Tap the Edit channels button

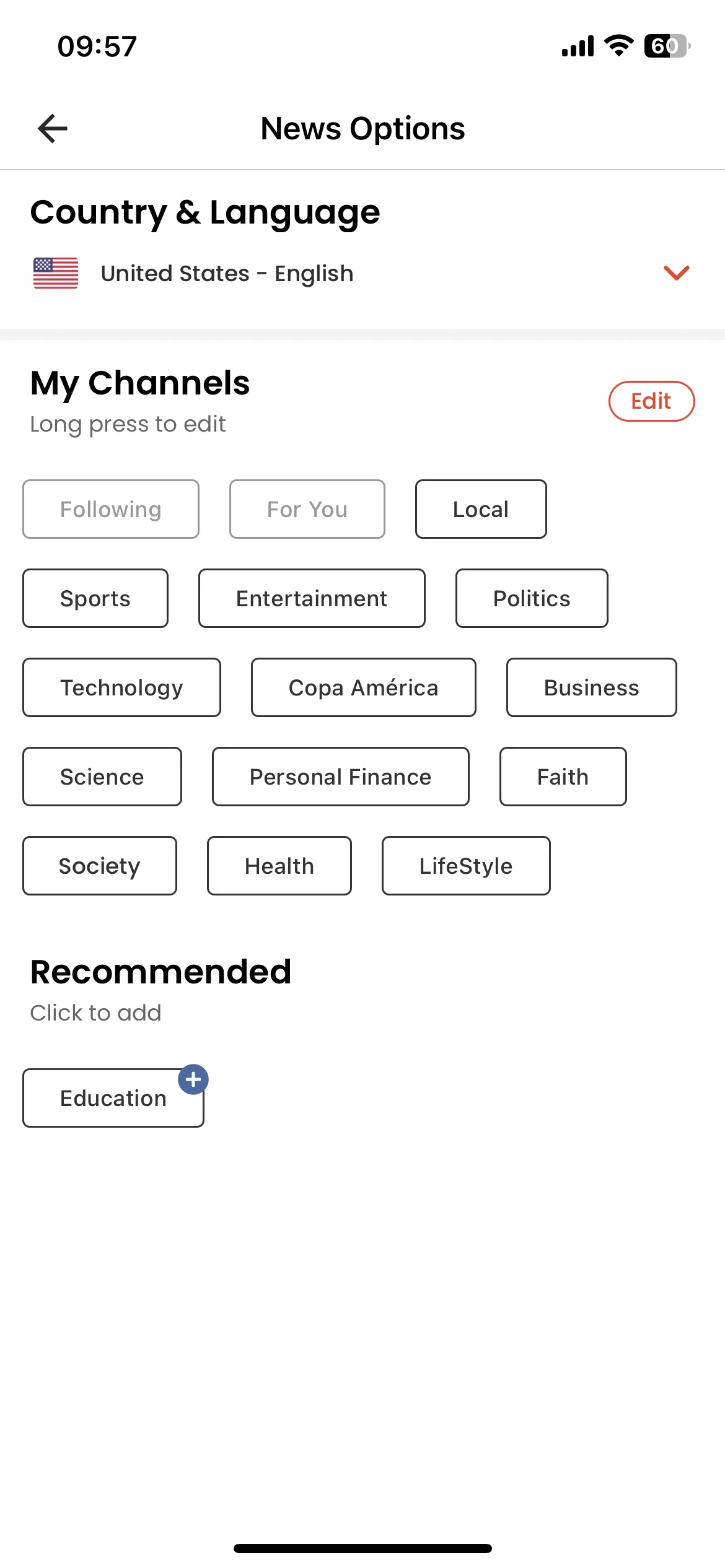(x=651, y=401)
